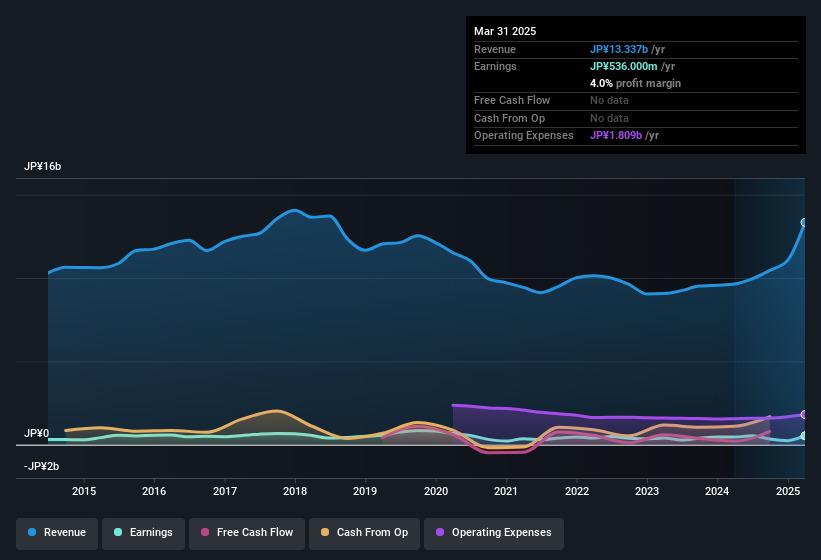The height and width of the screenshot is (560, 821).
Task: Click the 2023 x-axis label
Action: (647, 491)
